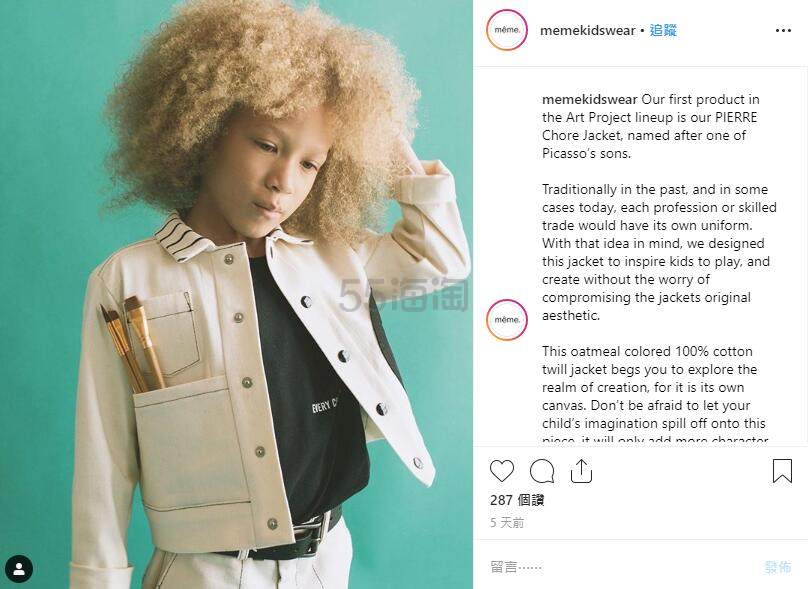Viewport: 808px width, 589px height.
Task: View the 287 likes list
Action: pos(517,500)
